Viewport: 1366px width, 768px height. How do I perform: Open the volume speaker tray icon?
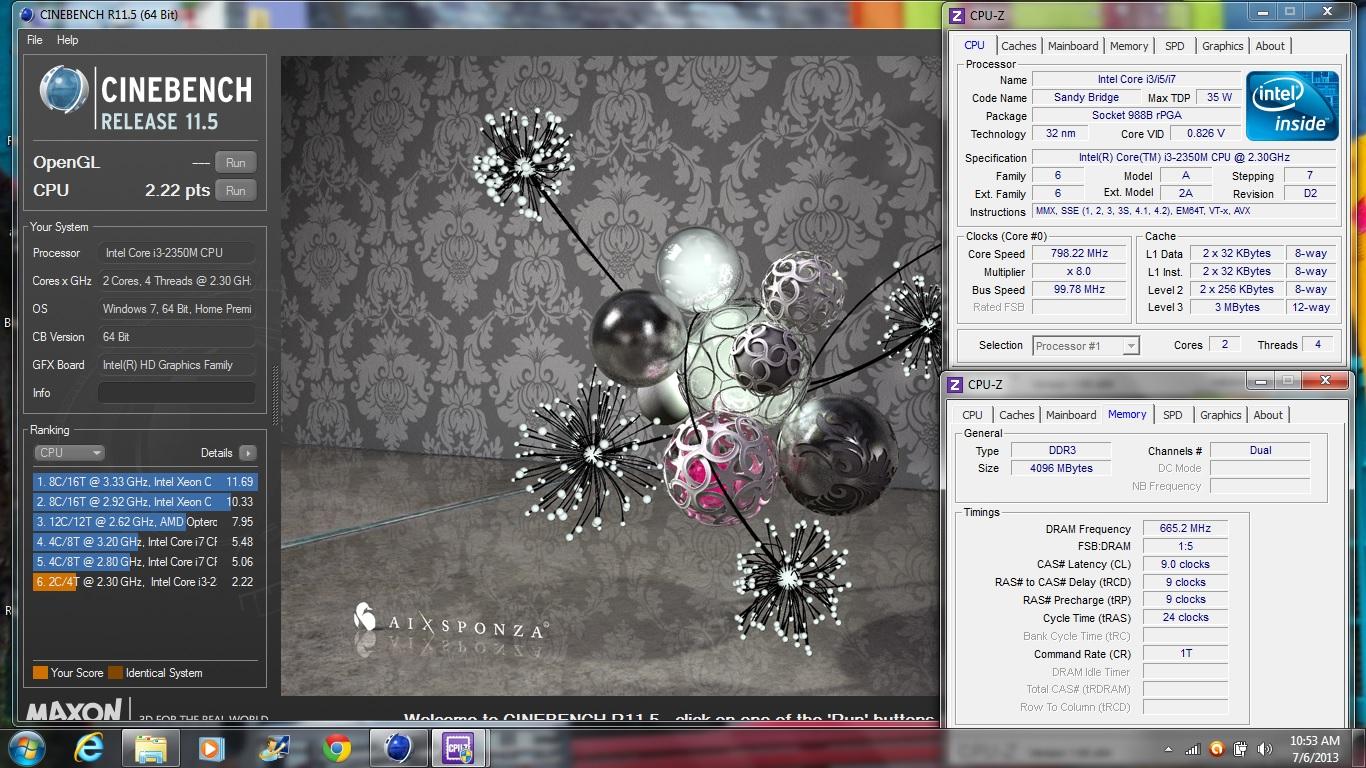pyautogui.click(x=1265, y=749)
